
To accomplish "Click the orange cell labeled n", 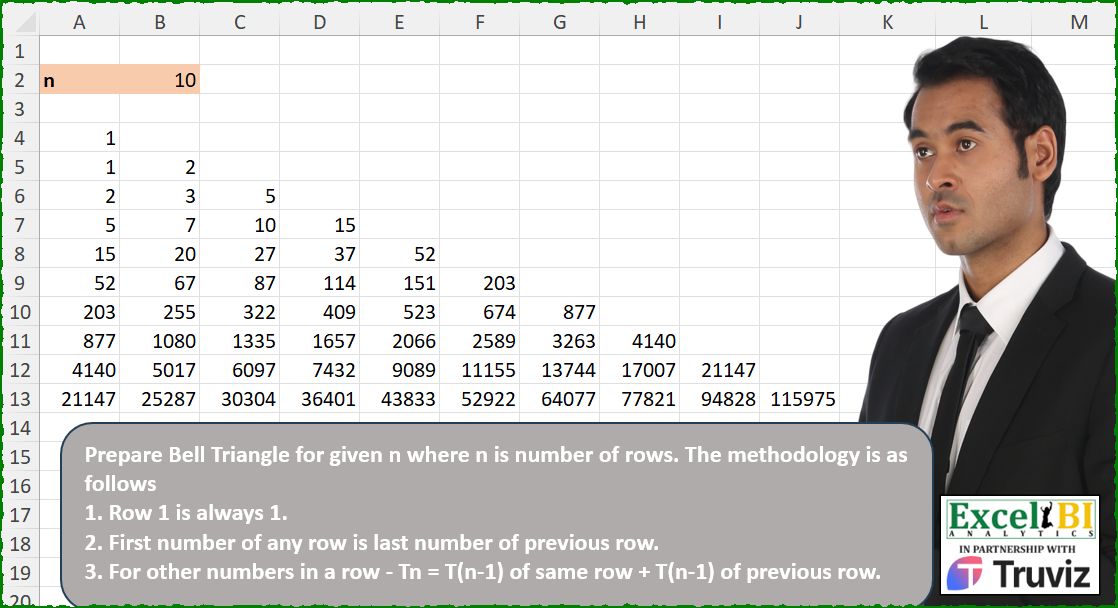I will coord(79,80).
